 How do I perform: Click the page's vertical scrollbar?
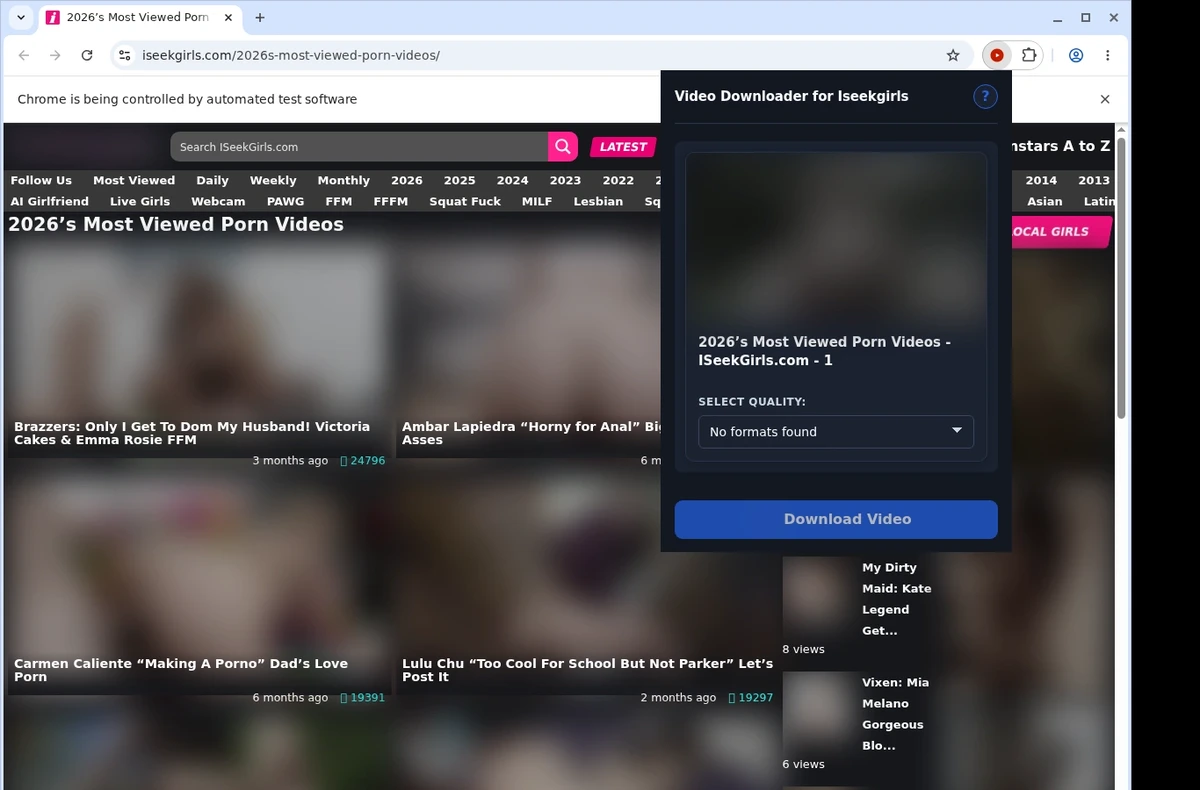(1121, 280)
